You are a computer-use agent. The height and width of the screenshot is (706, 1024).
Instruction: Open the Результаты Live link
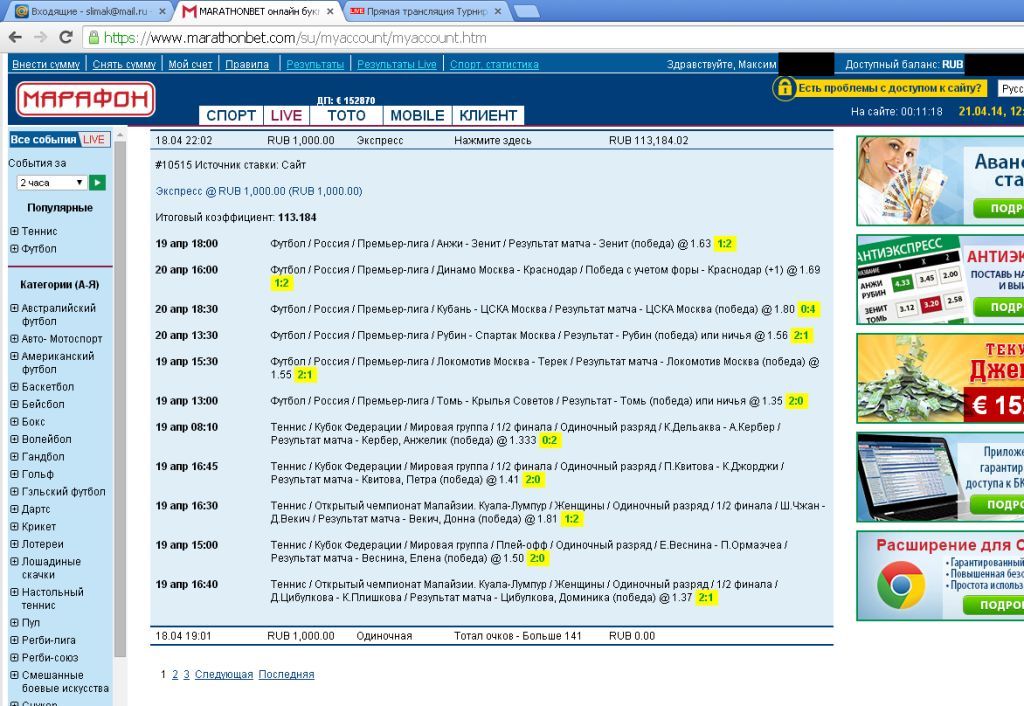396,64
